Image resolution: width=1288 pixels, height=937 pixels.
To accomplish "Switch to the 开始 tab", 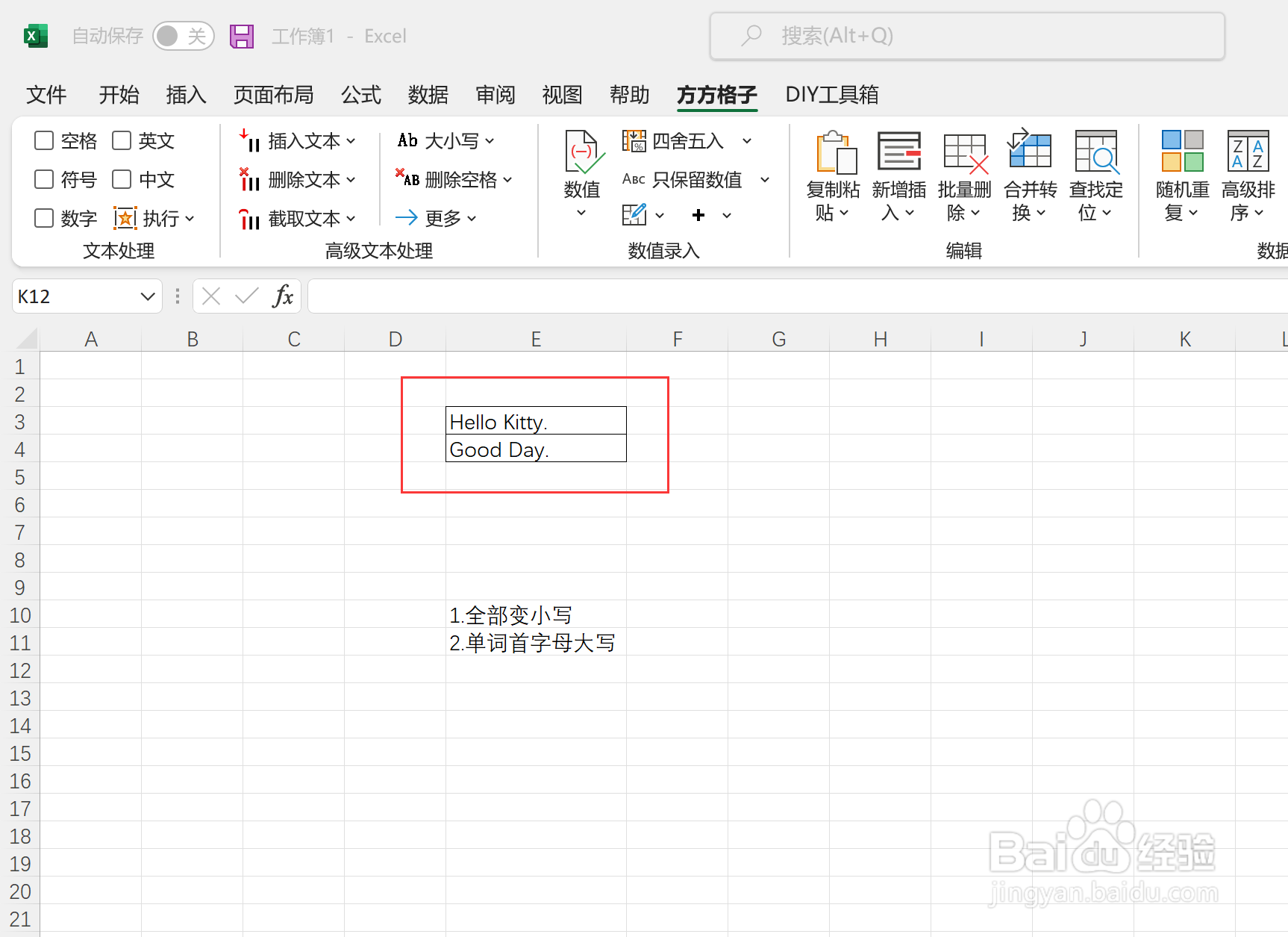I will (119, 95).
